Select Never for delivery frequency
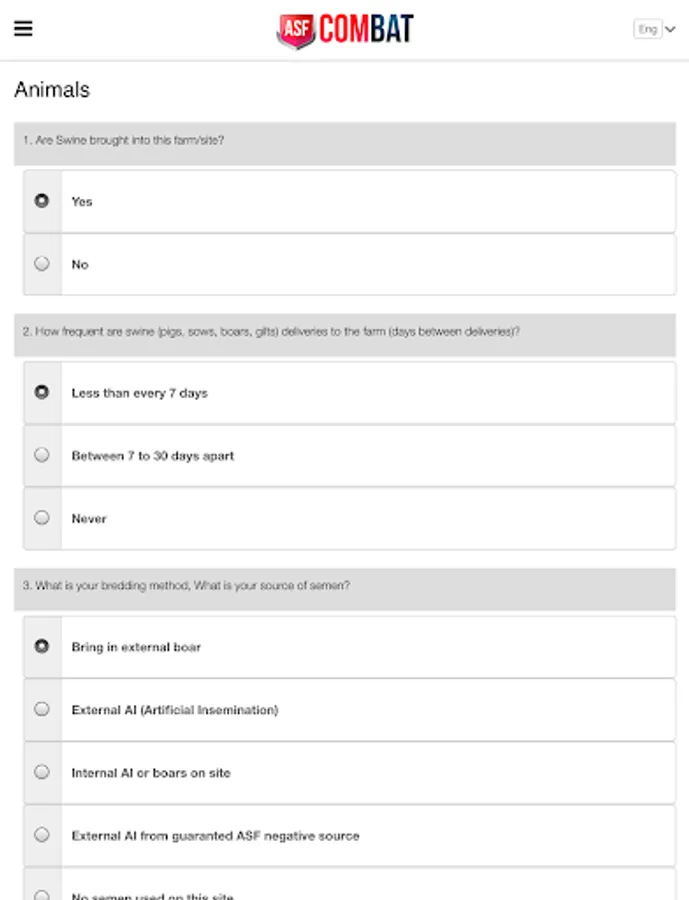This screenshot has height=900, width=689. coord(42,518)
